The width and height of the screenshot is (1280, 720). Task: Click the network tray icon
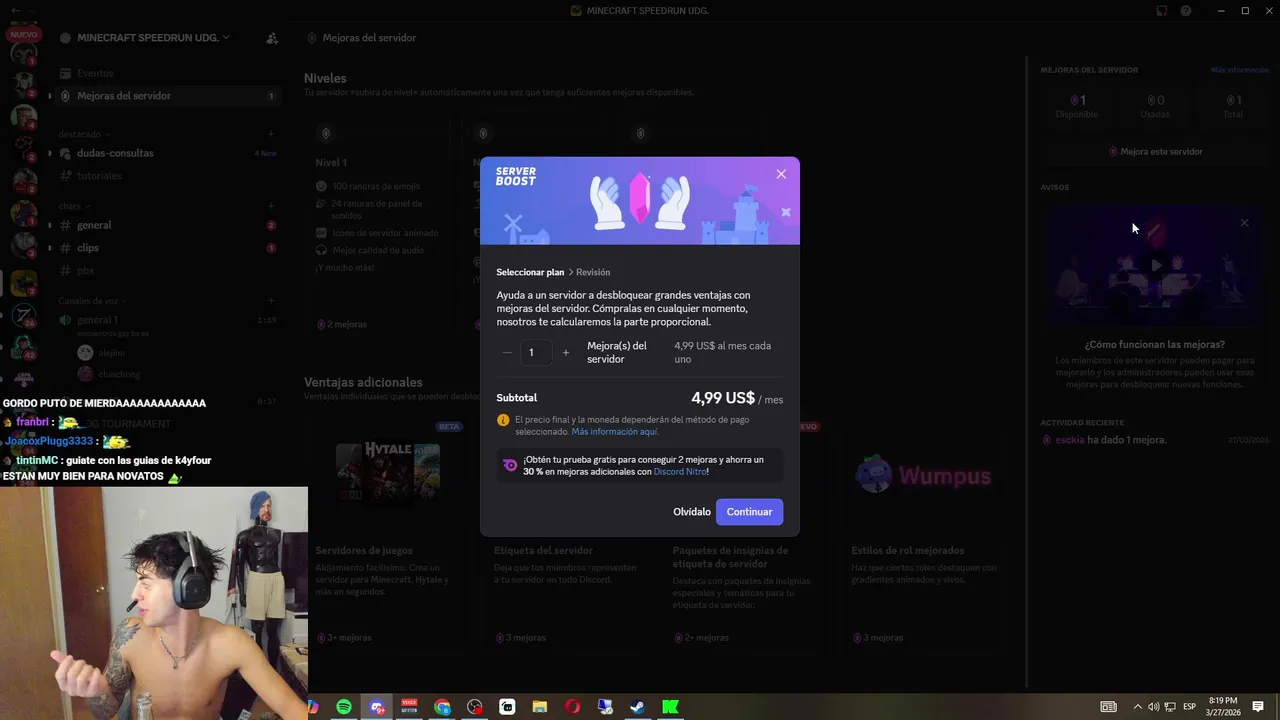(1170, 707)
